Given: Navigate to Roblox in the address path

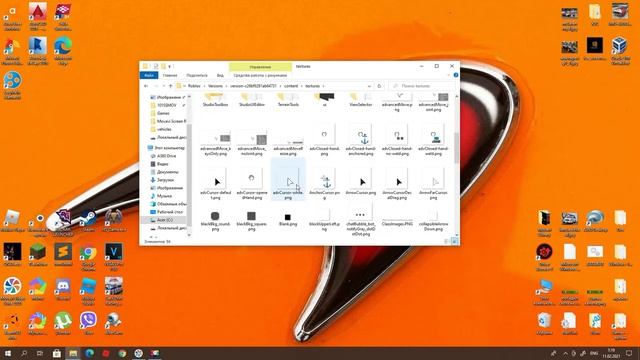Looking at the screenshot, I should click(194, 86).
